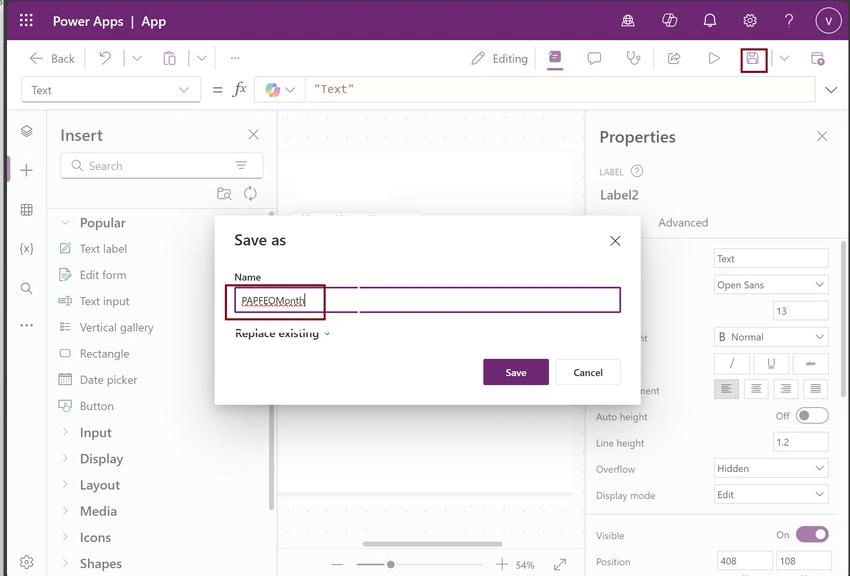Open Copilot icon in header
This screenshot has height=576, width=850.
pyautogui.click(x=669, y=21)
